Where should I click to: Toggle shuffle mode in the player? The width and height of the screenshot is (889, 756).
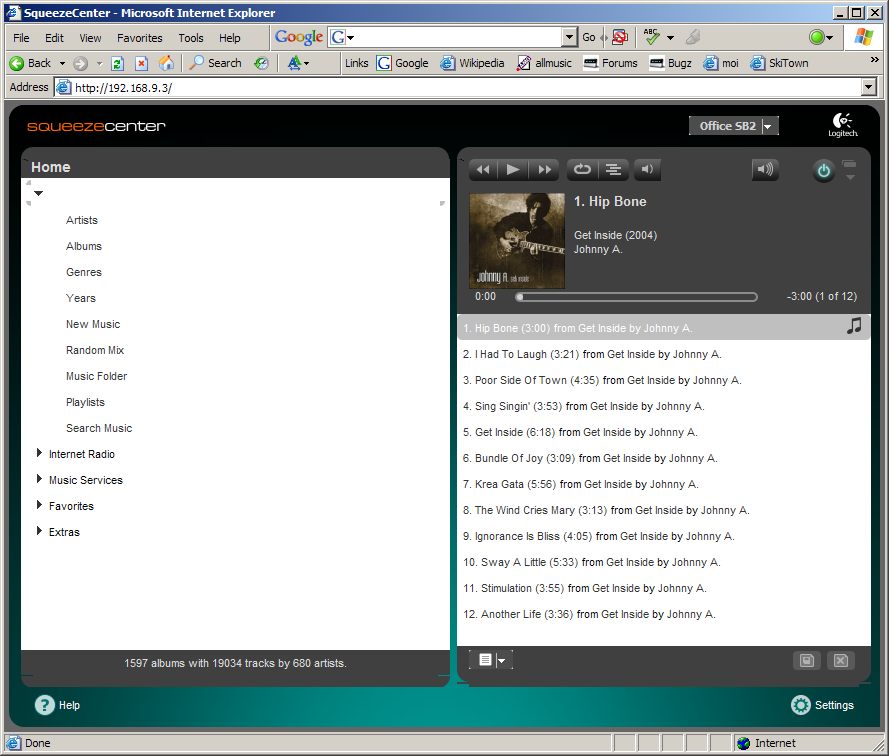pos(613,170)
